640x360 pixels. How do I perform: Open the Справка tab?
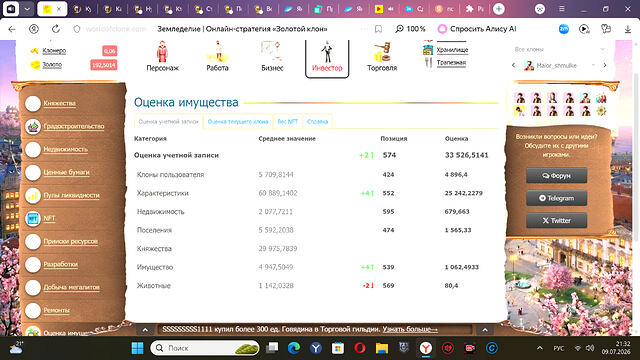317,122
